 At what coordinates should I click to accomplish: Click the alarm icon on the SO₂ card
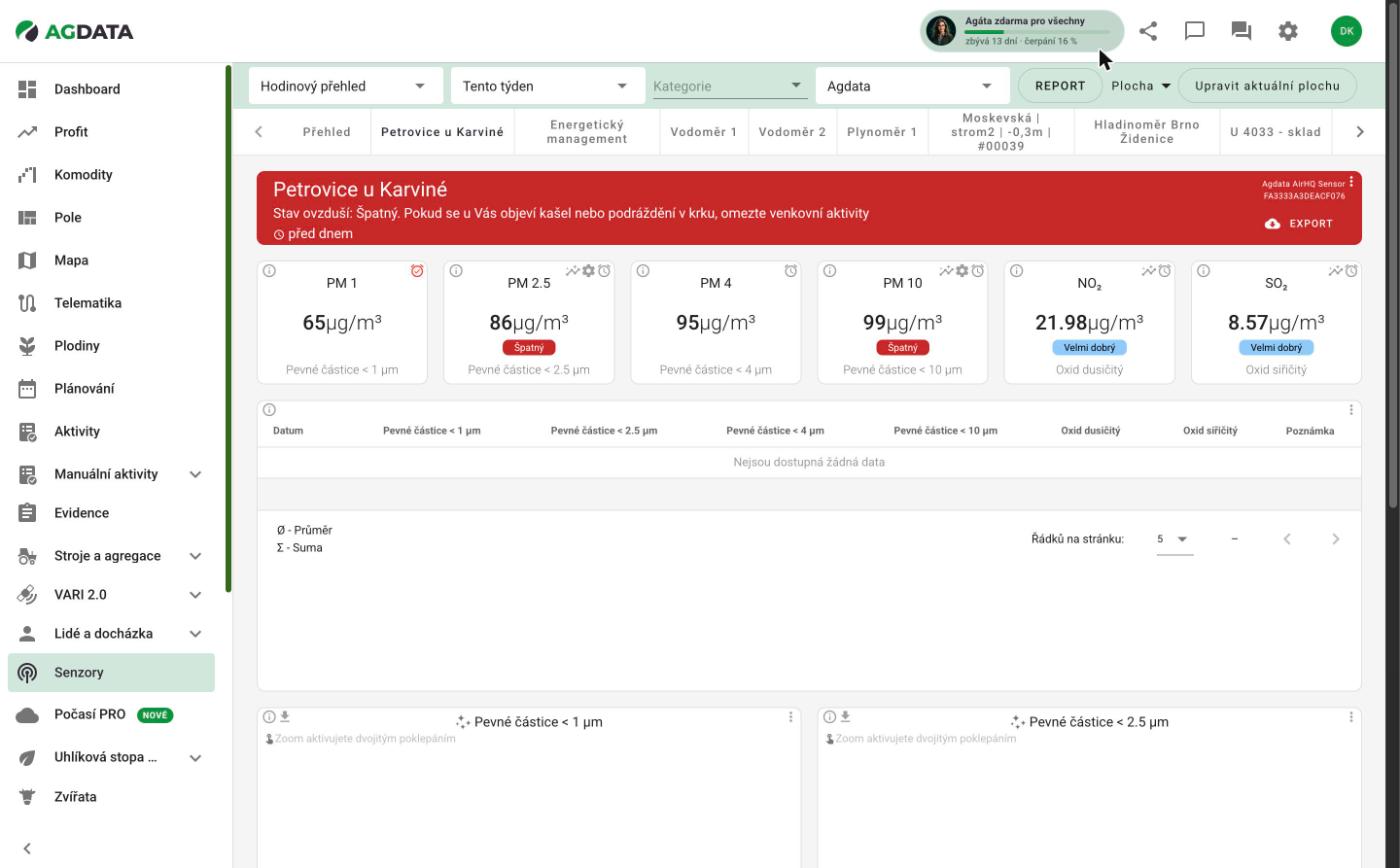pyautogui.click(x=1352, y=271)
